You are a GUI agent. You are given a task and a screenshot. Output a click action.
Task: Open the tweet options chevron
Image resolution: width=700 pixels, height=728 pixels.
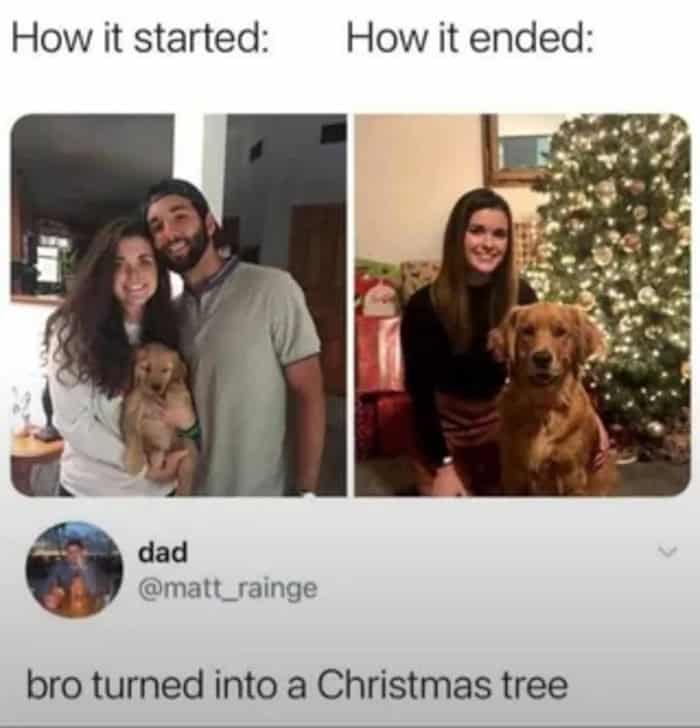[668, 552]
